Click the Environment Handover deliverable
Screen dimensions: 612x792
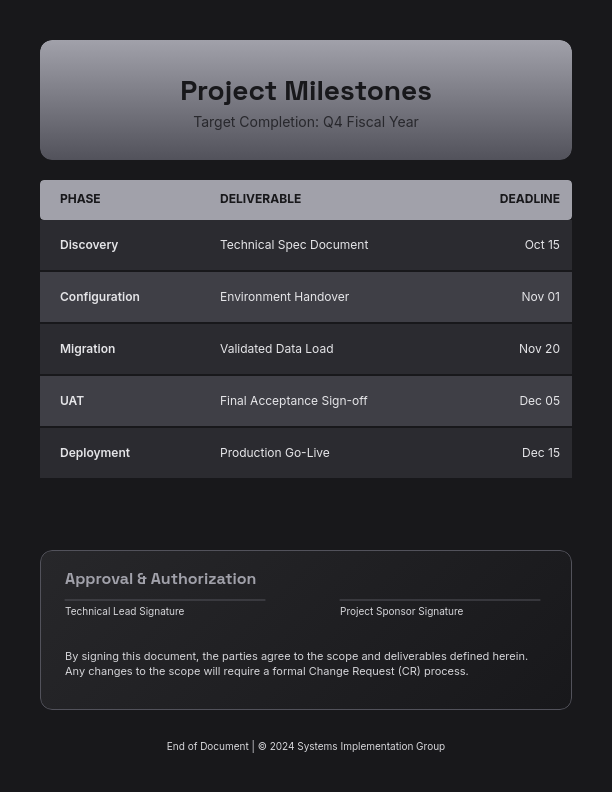click(284, 297)
